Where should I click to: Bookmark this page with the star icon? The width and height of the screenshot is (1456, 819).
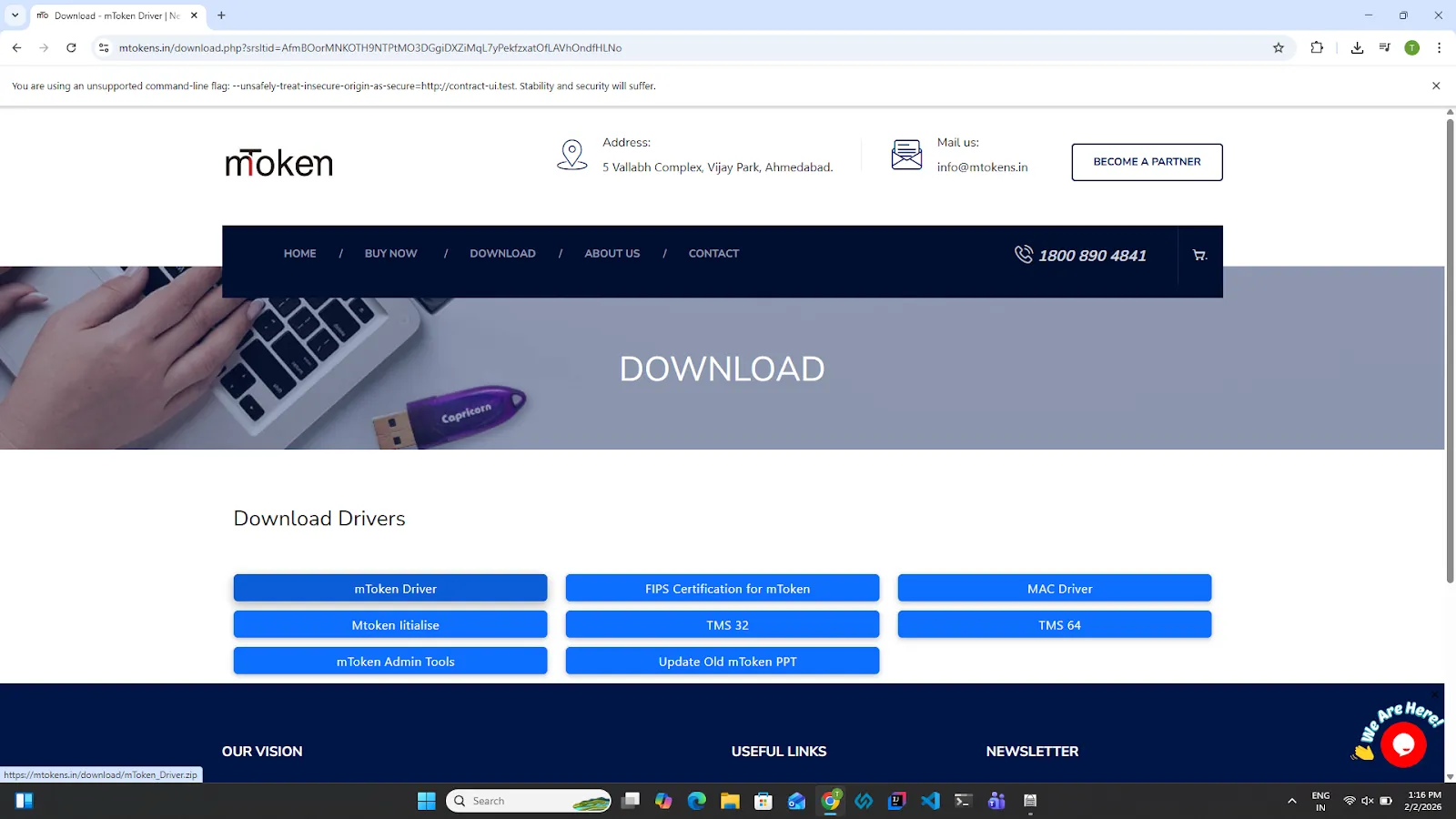click(x=1279, y=48)
